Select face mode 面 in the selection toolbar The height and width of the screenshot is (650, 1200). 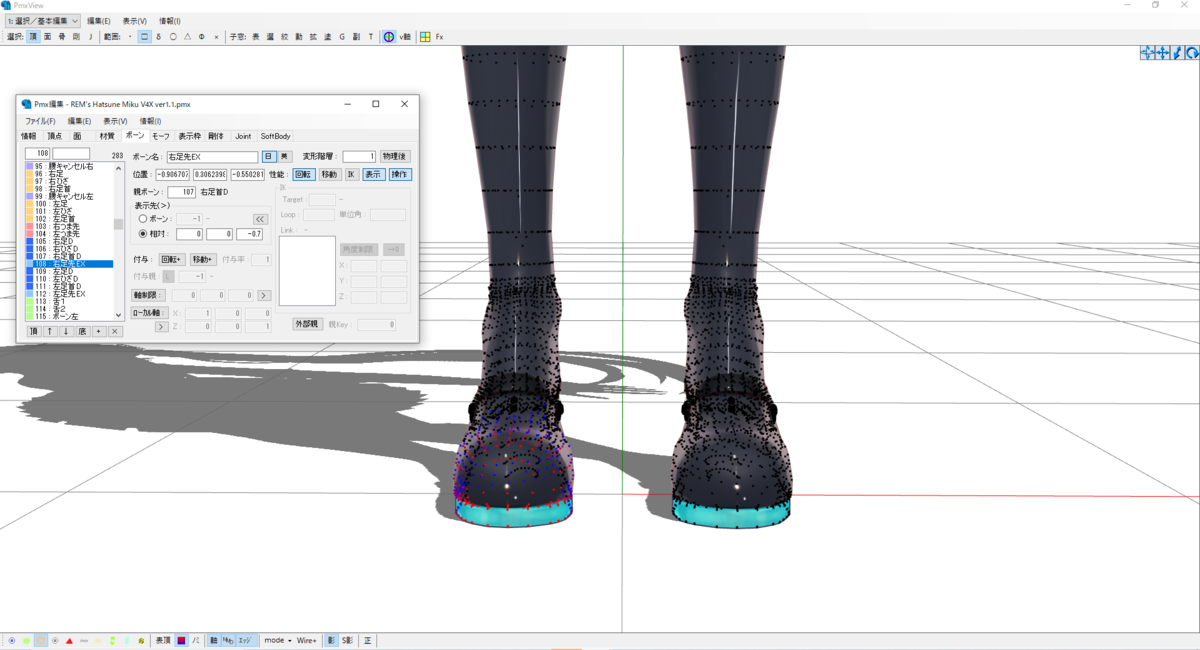coord(47,37)
